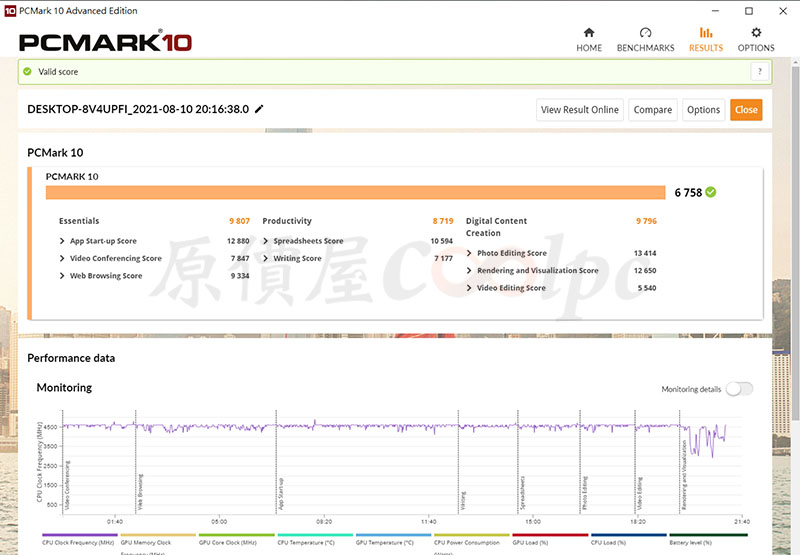
Task: Click the GPU Core Clock legend swatch
Action: [x=237, y=535]
